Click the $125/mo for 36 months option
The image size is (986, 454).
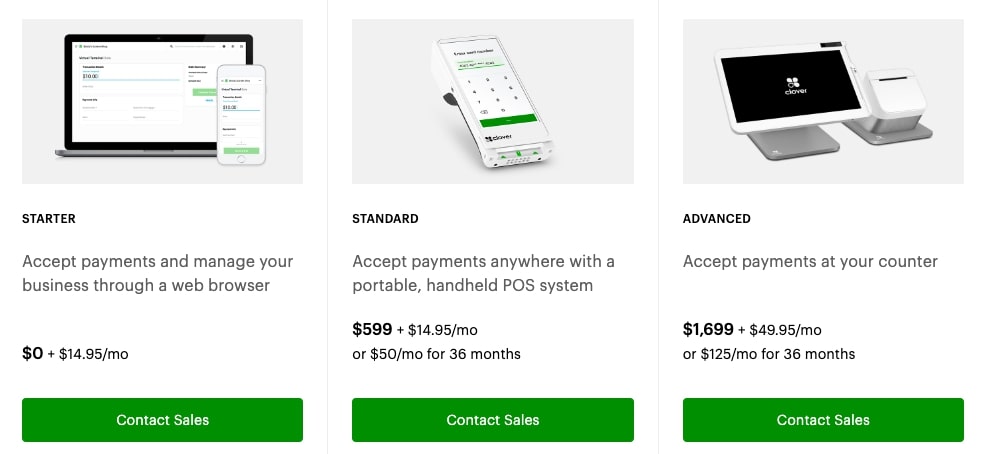[769, 354]
